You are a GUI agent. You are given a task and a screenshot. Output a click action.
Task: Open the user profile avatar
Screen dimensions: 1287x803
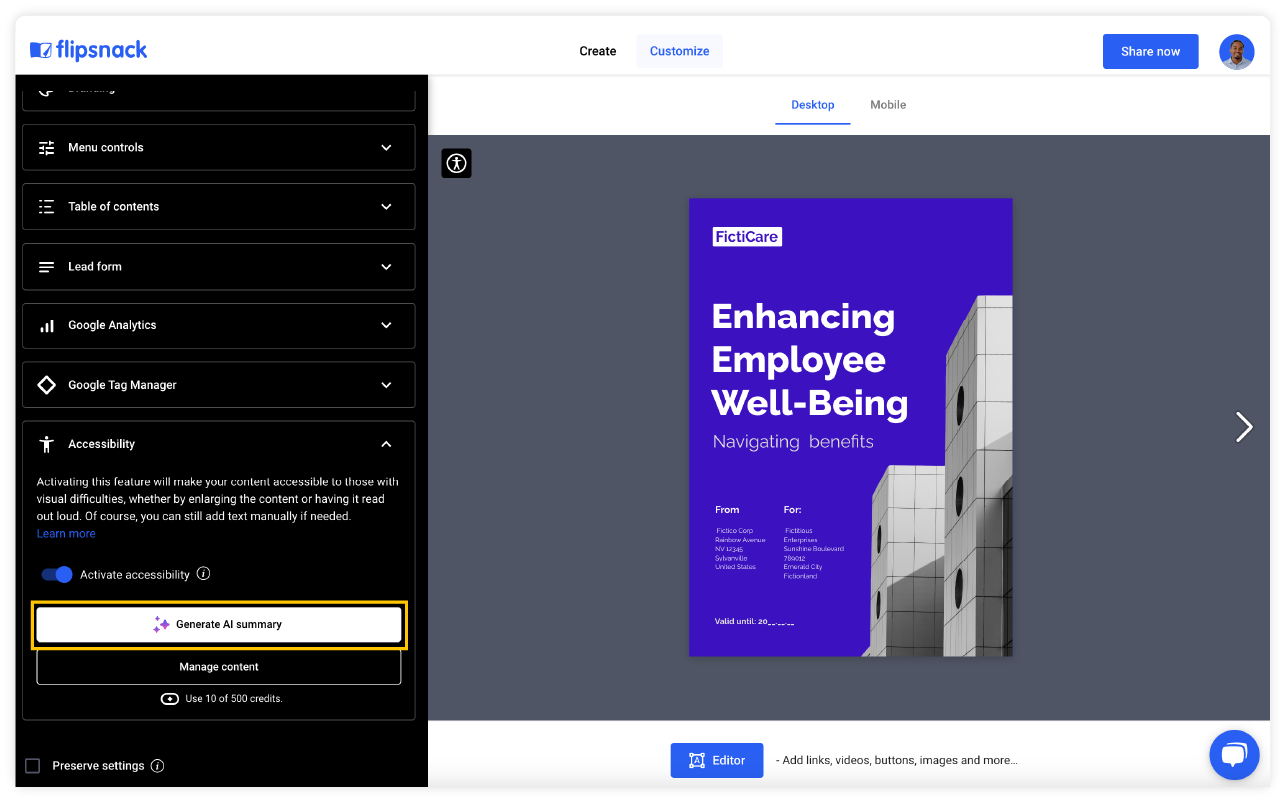coord(1236,52)
